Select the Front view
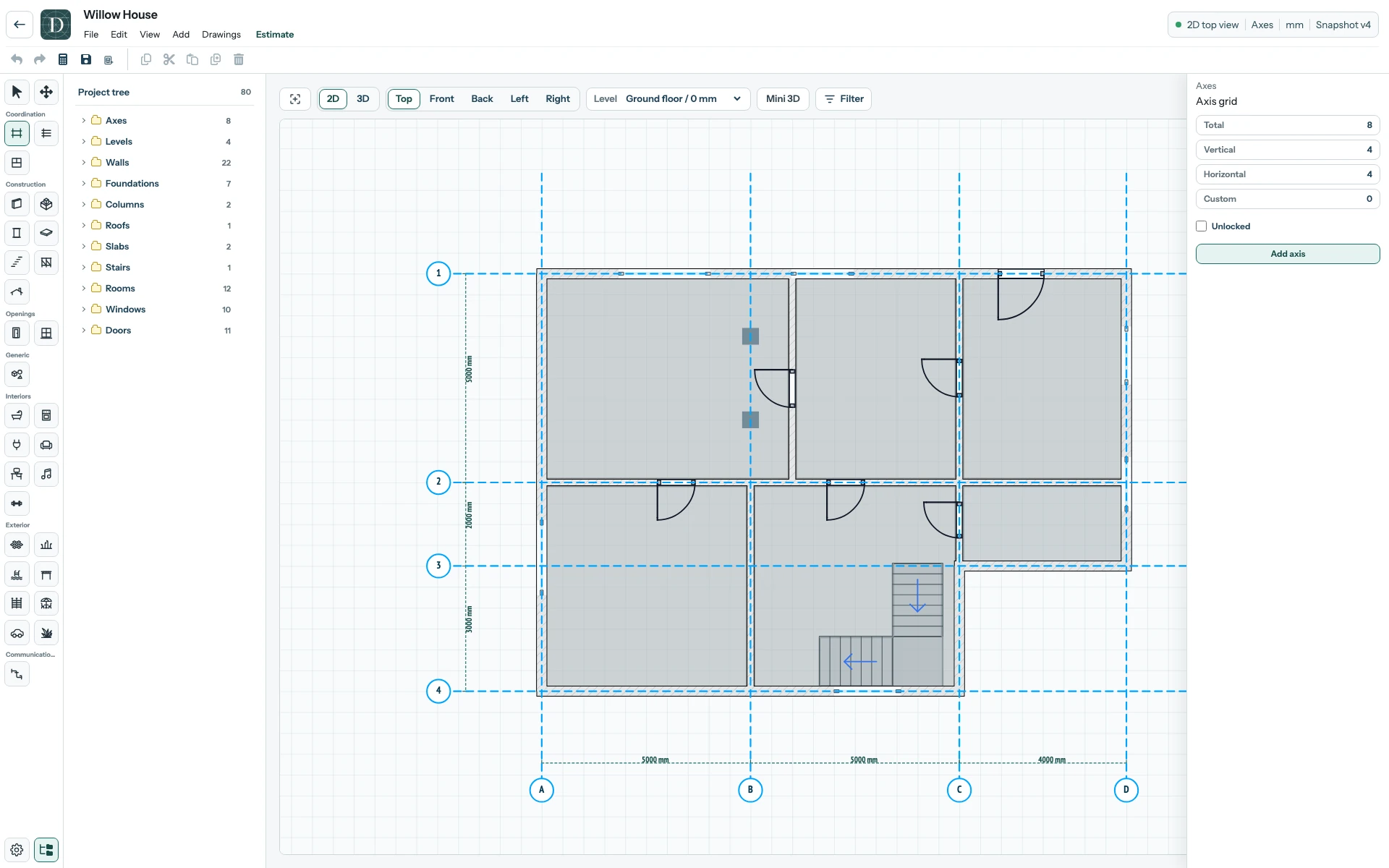This screenshot has height=868, width=1389. [442, 99]
